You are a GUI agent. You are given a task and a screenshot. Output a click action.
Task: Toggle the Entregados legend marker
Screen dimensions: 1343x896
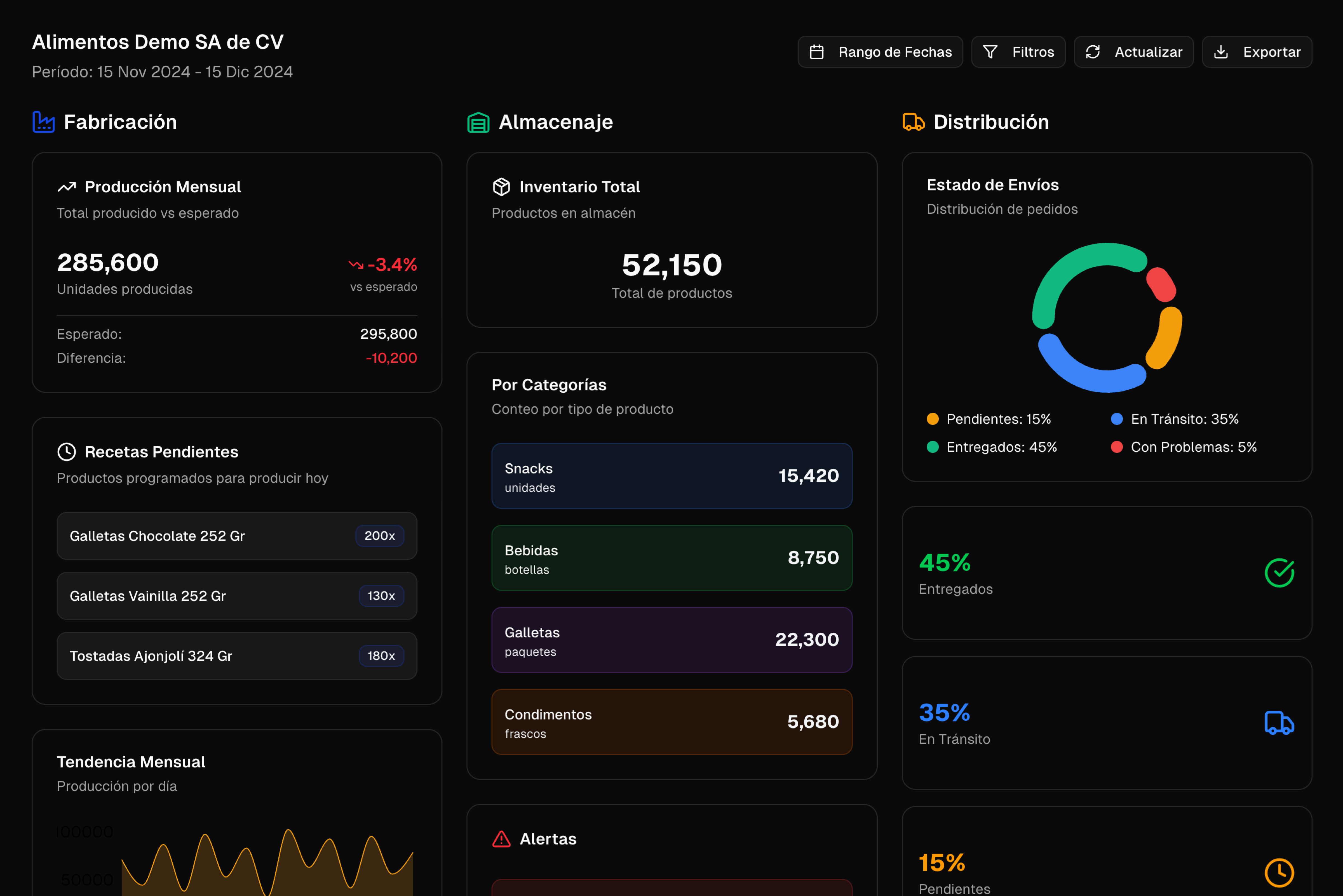coord(933,447)
